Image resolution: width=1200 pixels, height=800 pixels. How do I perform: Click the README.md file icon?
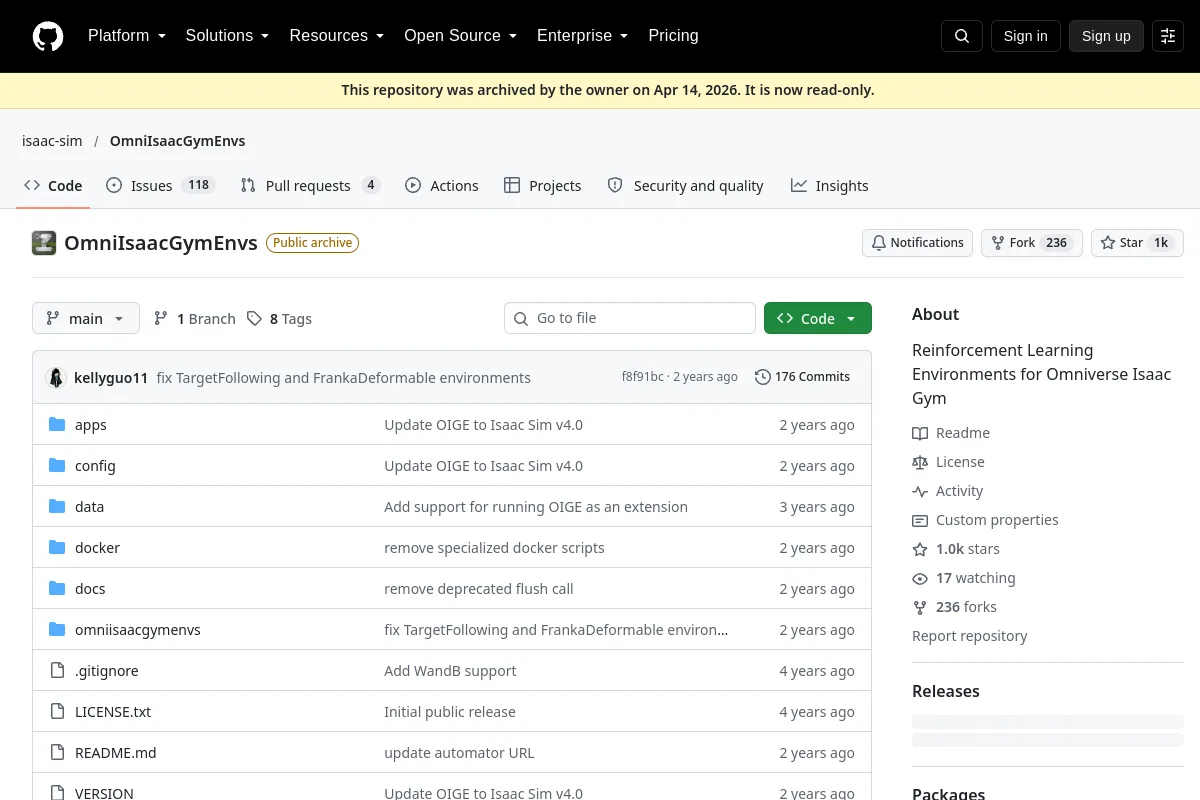point(57,753)
